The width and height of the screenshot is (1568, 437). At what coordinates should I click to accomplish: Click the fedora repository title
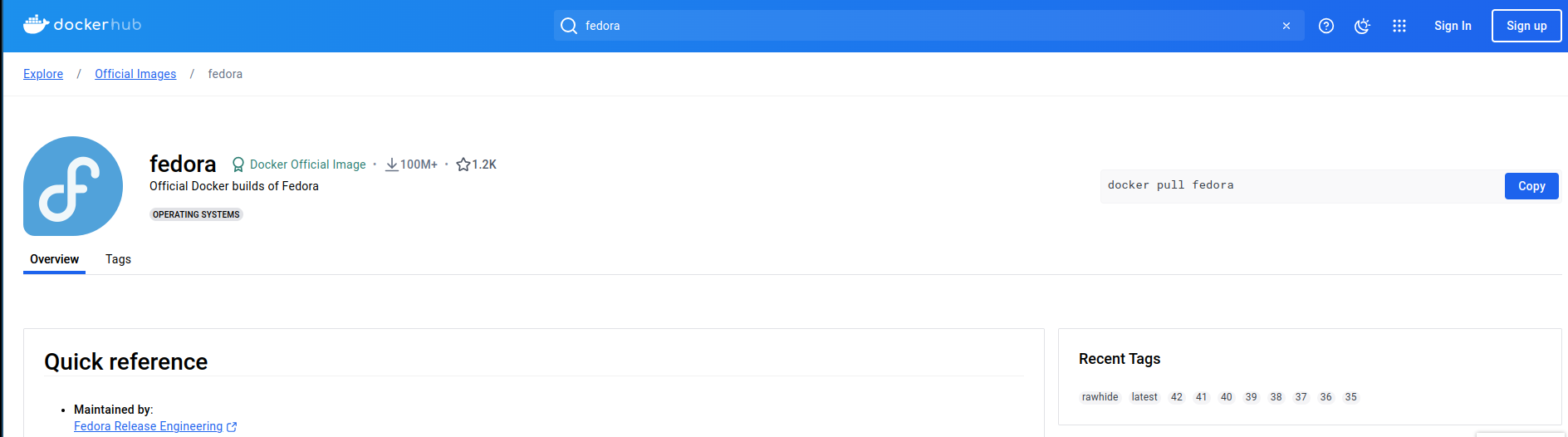183,164
